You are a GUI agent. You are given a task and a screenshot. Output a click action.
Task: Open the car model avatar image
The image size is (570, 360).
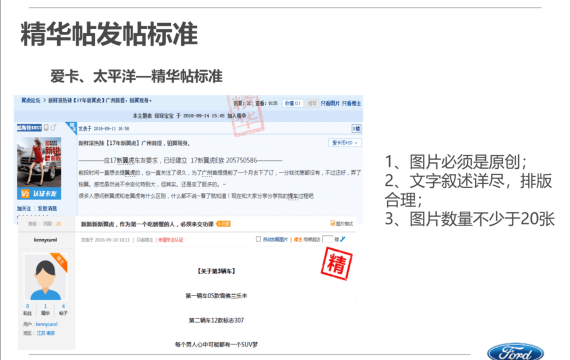point(39,162)
